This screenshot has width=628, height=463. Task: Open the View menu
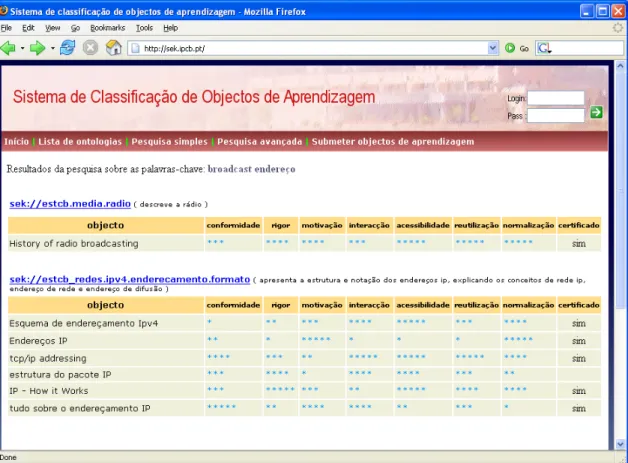[x=52, y=28]
